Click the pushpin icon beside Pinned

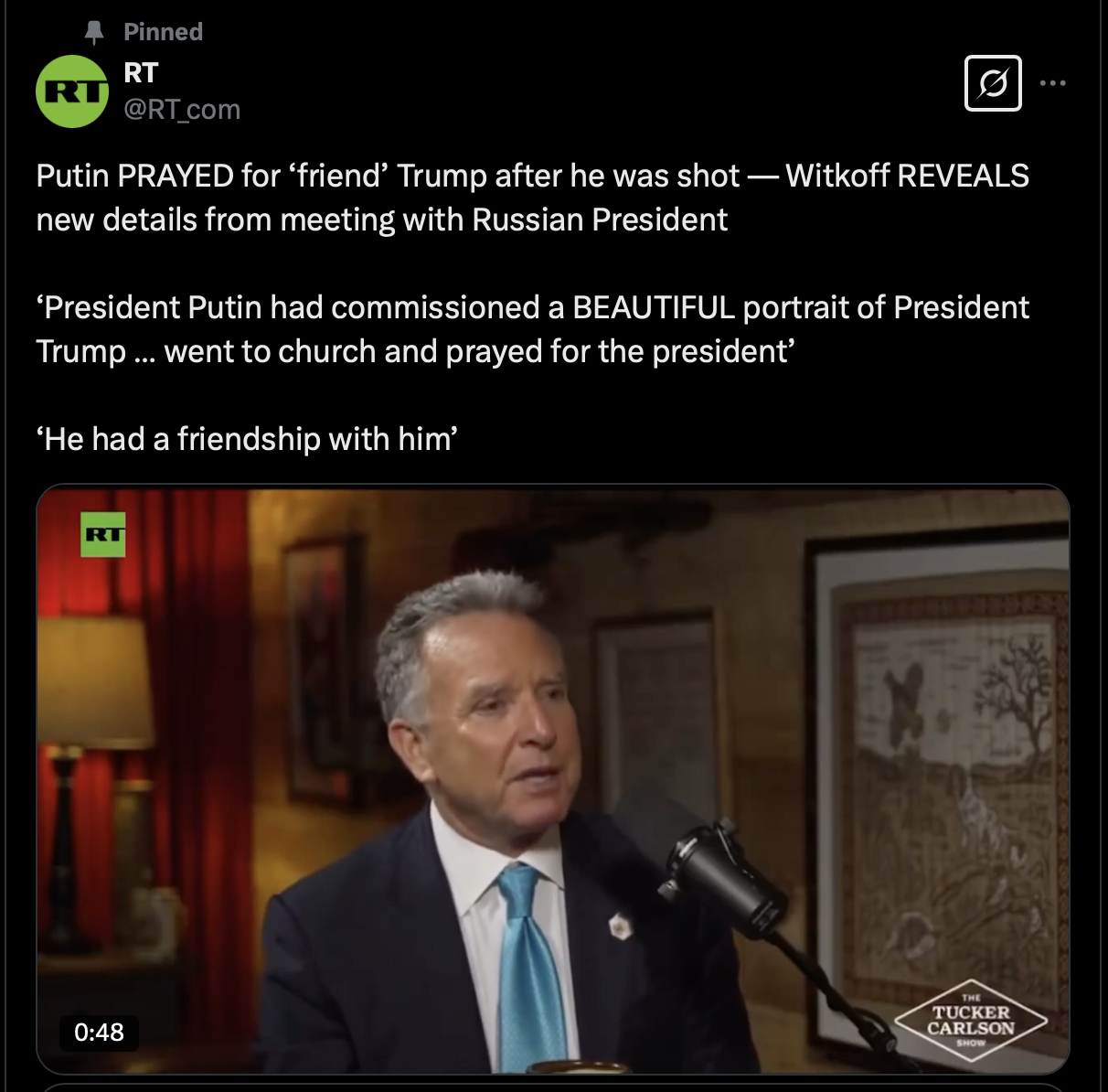tap(94, 32)
